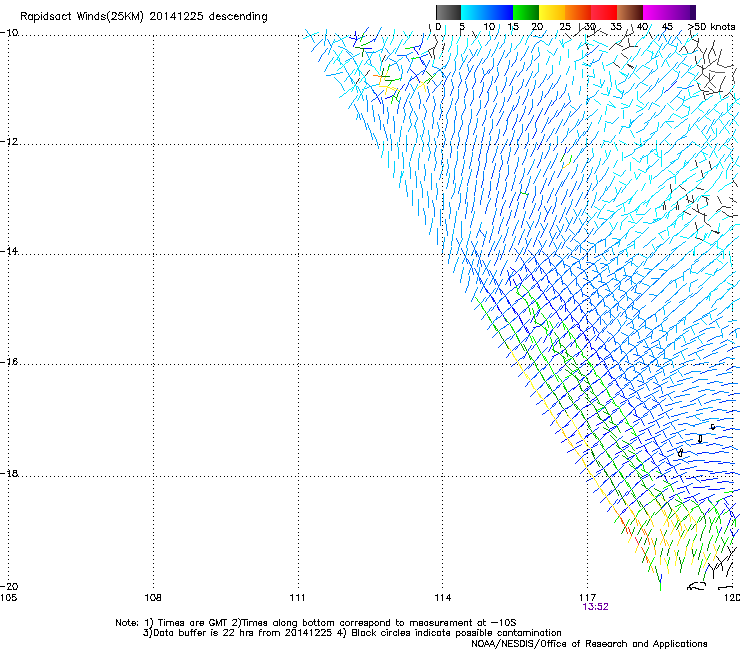Screen dimensions: 740x650
Task: Click the latitude label '-16' on left axis
Action: pyautogui.click(x=9, y=362)
